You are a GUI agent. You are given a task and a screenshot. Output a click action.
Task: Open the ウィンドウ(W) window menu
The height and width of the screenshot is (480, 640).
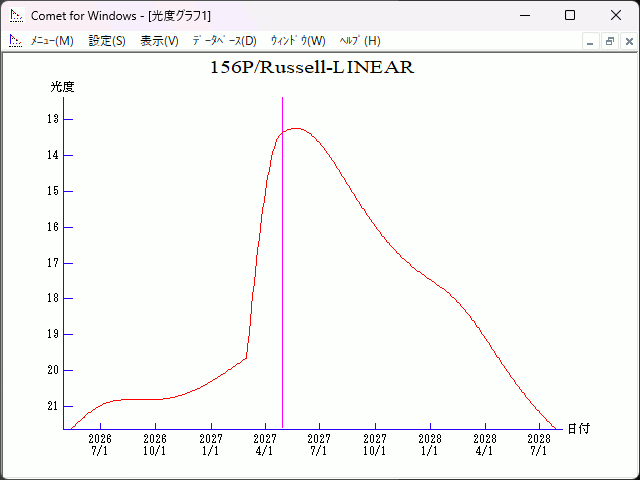298,41
